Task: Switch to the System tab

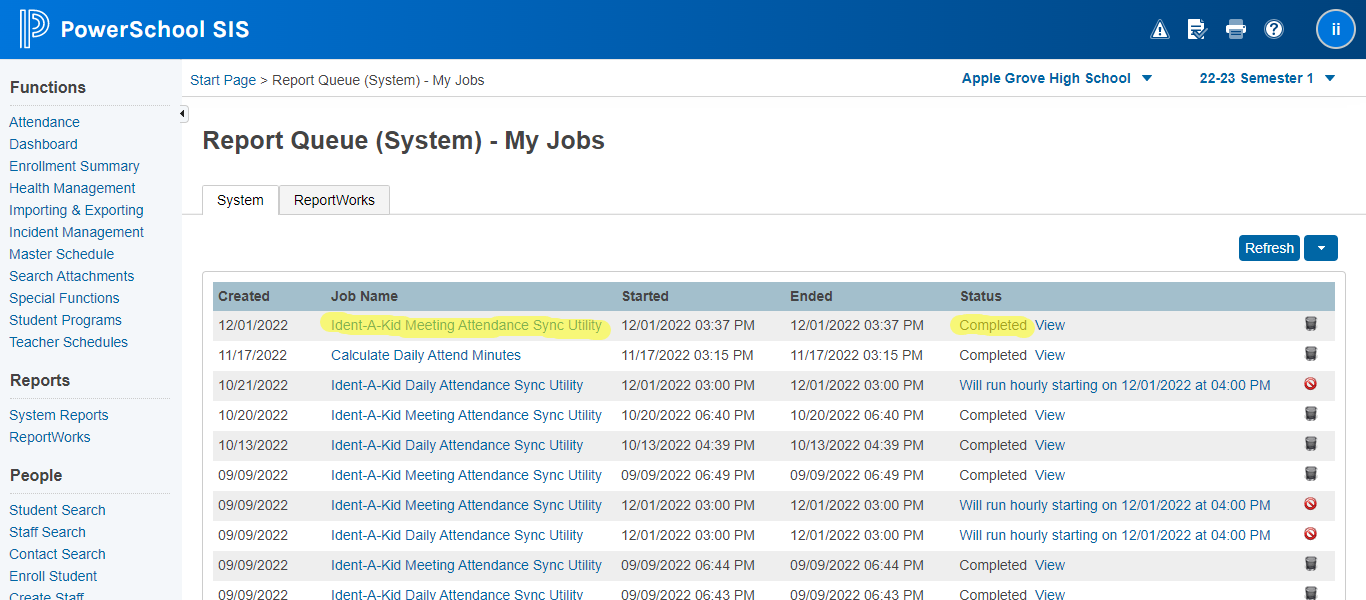Action: point(240,200)
